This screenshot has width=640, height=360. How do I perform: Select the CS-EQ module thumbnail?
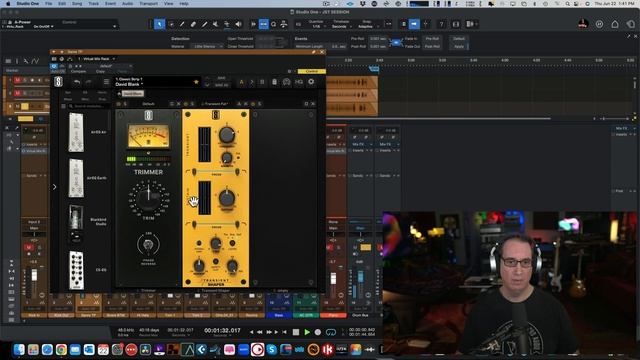[76, 270]
